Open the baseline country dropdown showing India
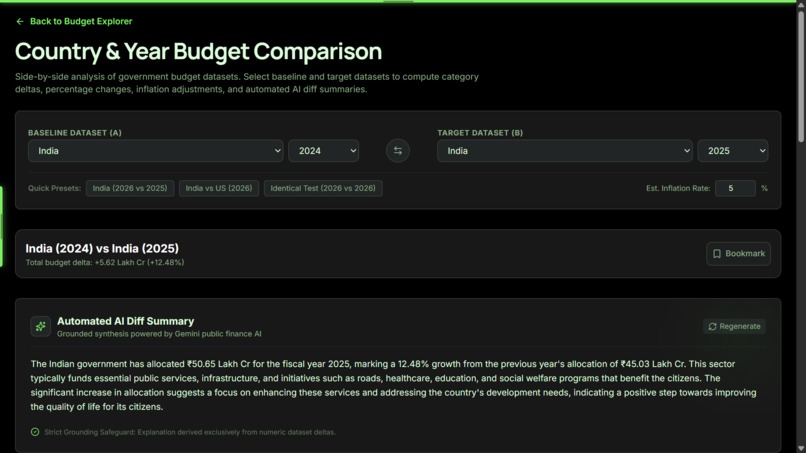The height and width of the screenshot is (453, 806). (155, 151)
